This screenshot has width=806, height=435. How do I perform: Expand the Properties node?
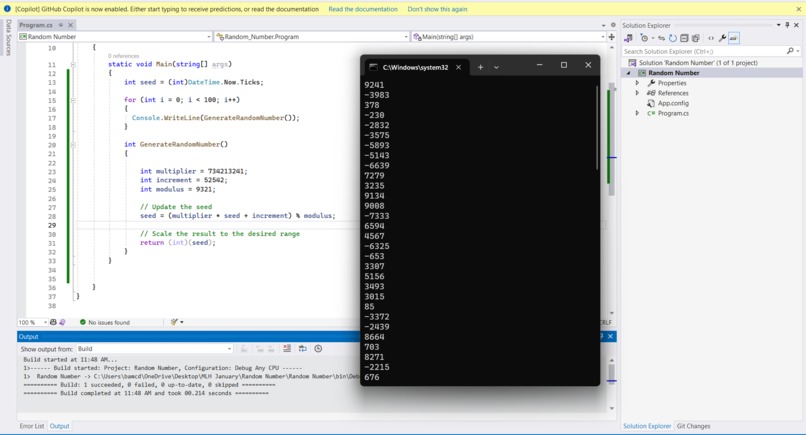point(637,83)
